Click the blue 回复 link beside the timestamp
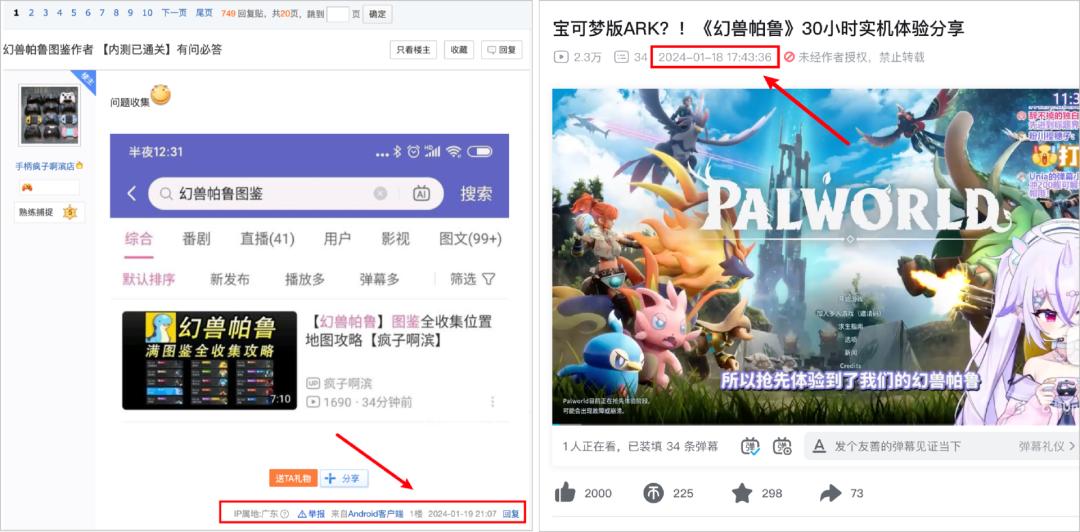 point(511,514)
